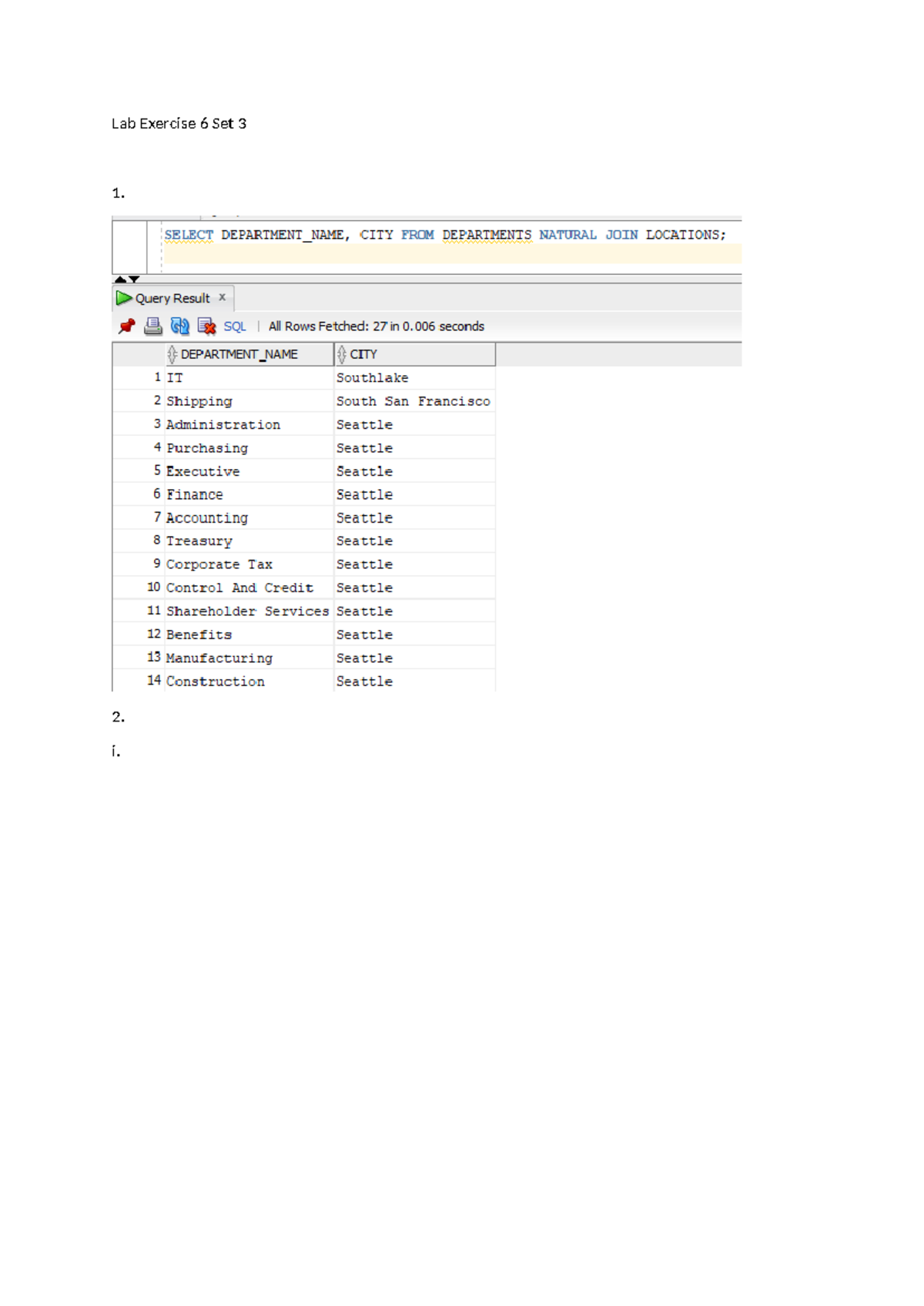Select the Accounting cell
Screen dimensions: 924x1306
[x=249, y=517]
